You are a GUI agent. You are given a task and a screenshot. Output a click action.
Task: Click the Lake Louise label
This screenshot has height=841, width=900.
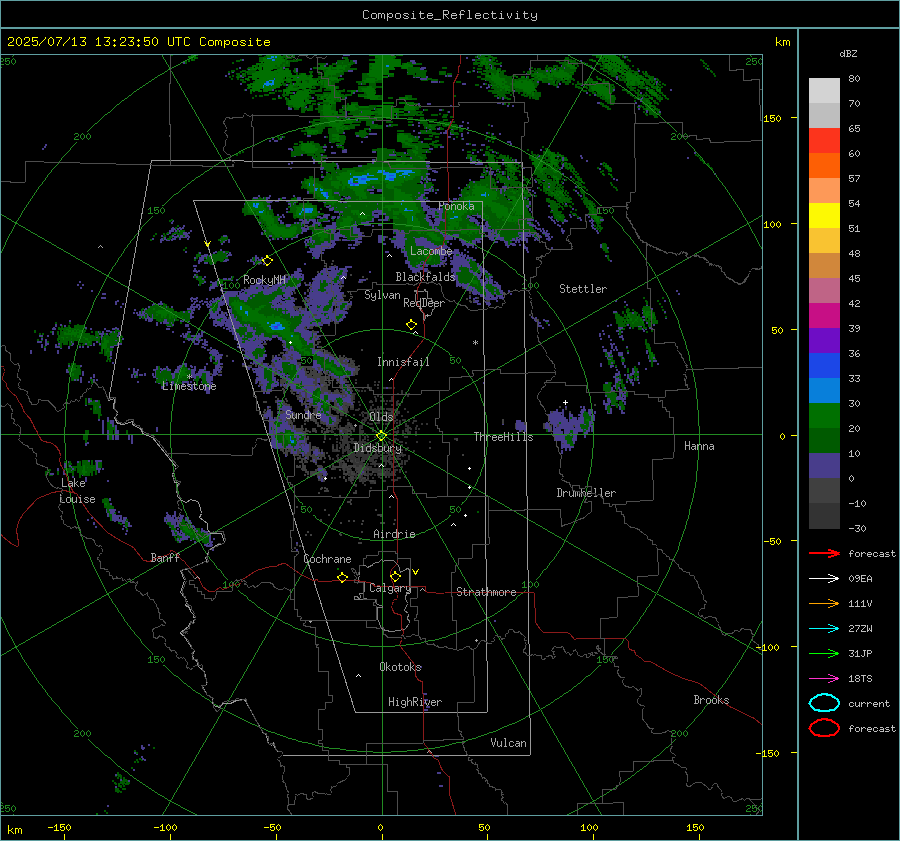(x=77, y=491)
